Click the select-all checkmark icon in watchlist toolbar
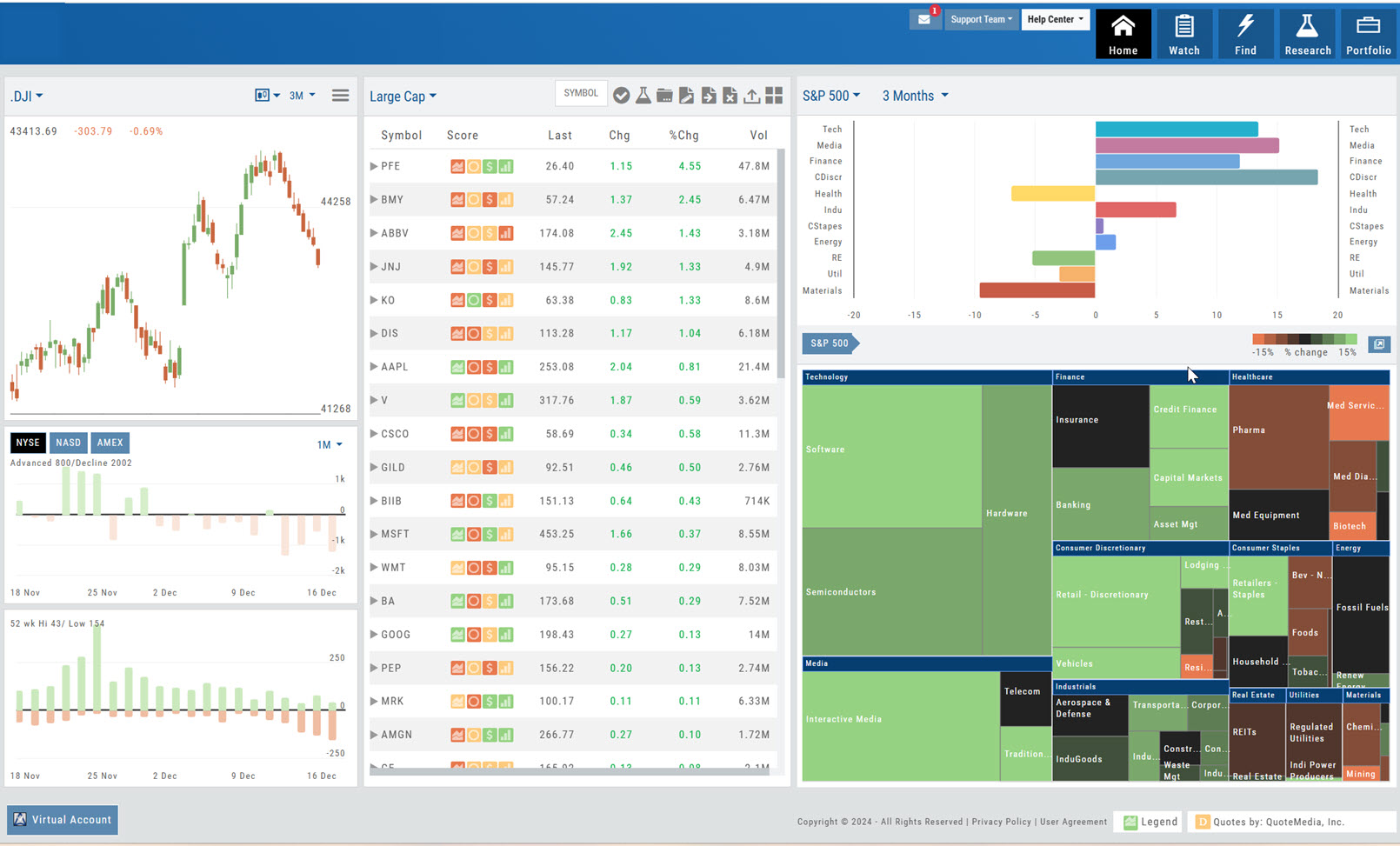 click(621, 96)
